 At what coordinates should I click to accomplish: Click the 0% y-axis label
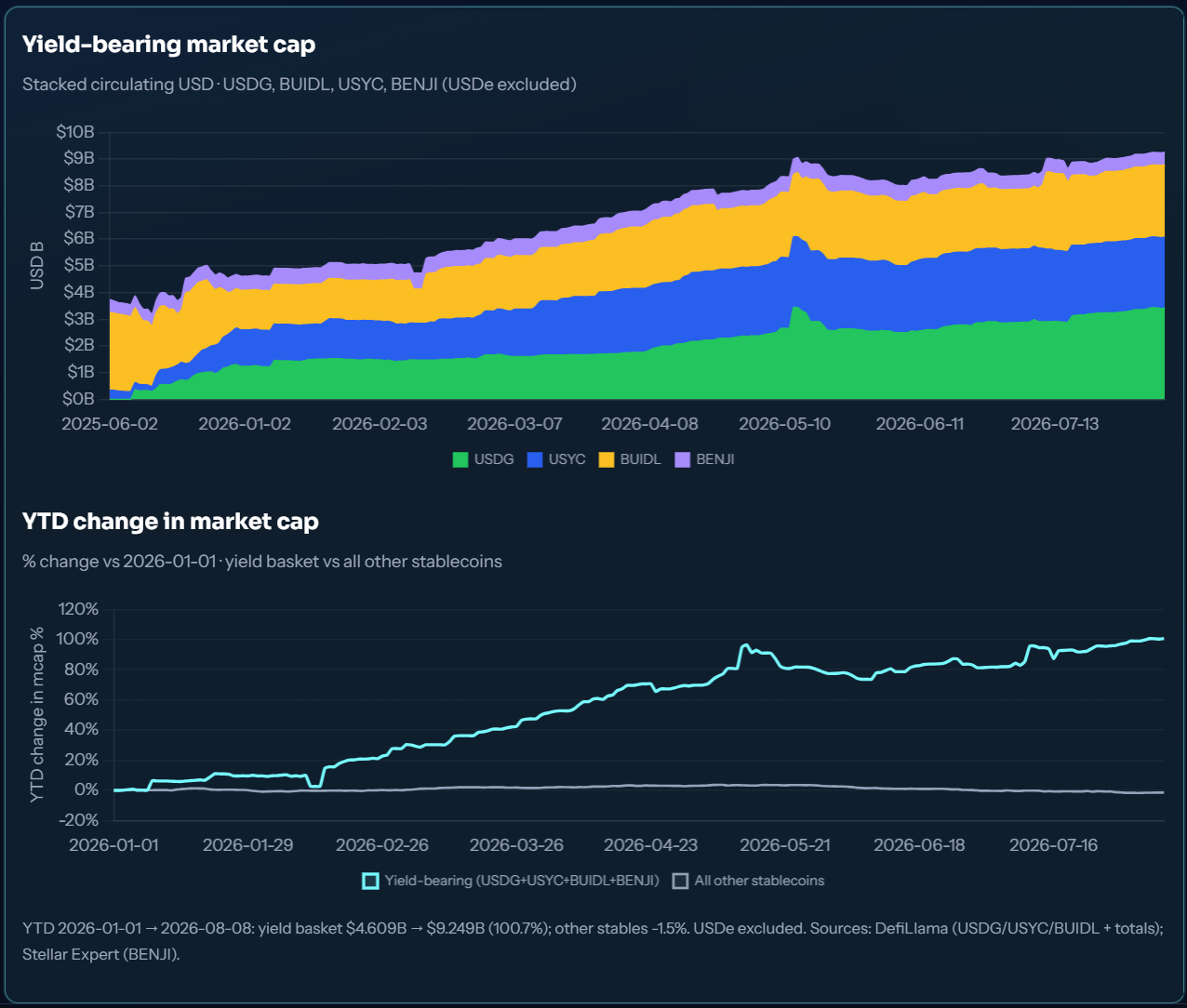pos(87,789)
